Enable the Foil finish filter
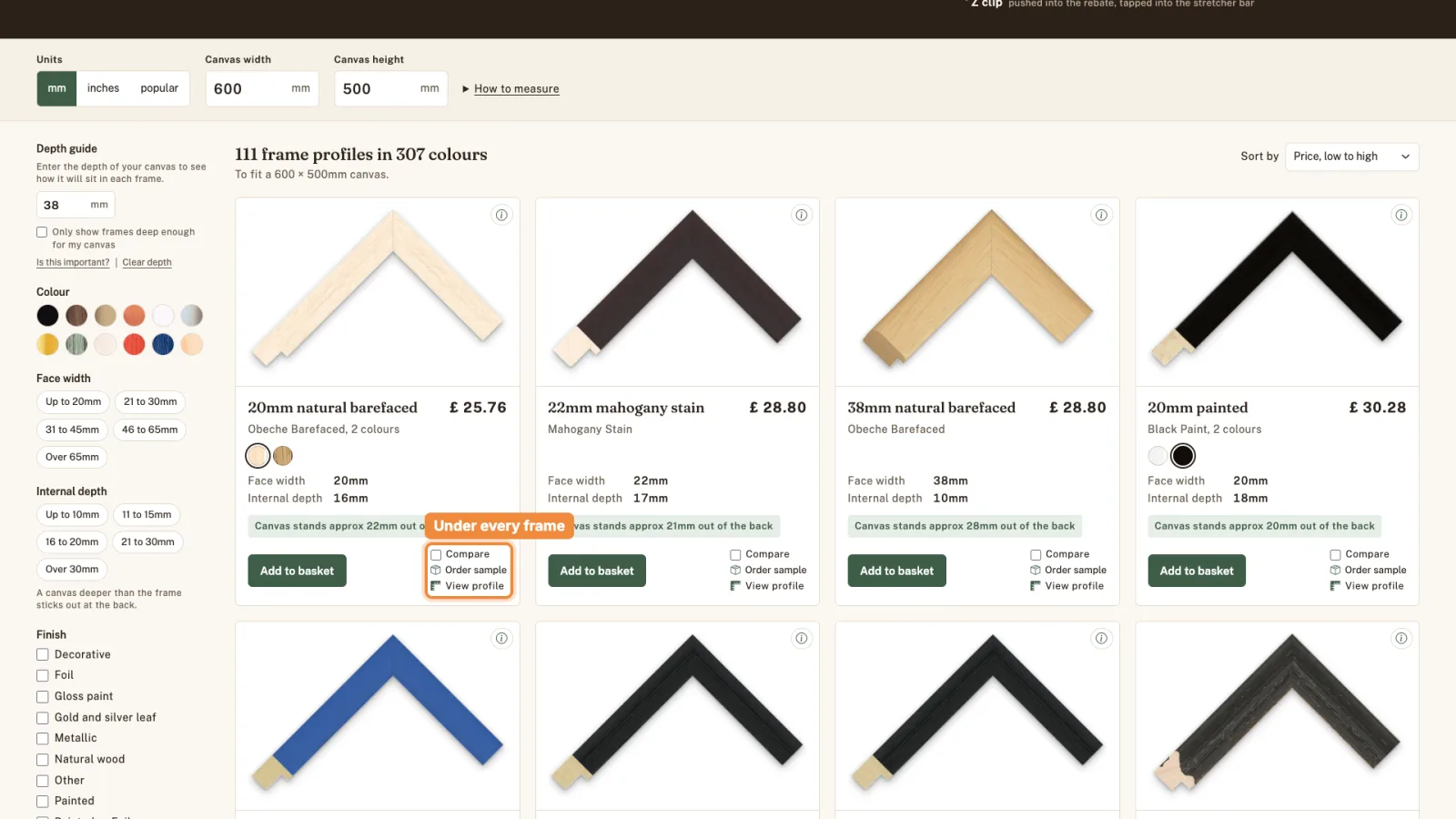 point(42,675)
